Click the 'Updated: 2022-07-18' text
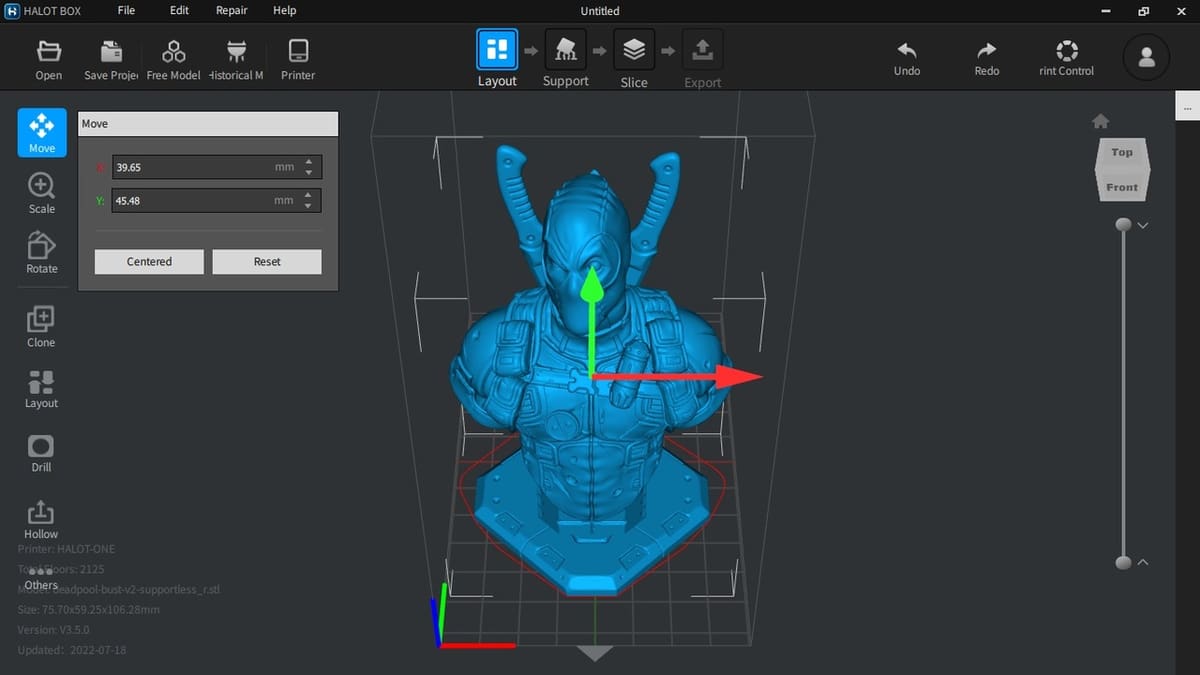Image resolution: width=1200 pixels, height=675 pixels. 71,650
